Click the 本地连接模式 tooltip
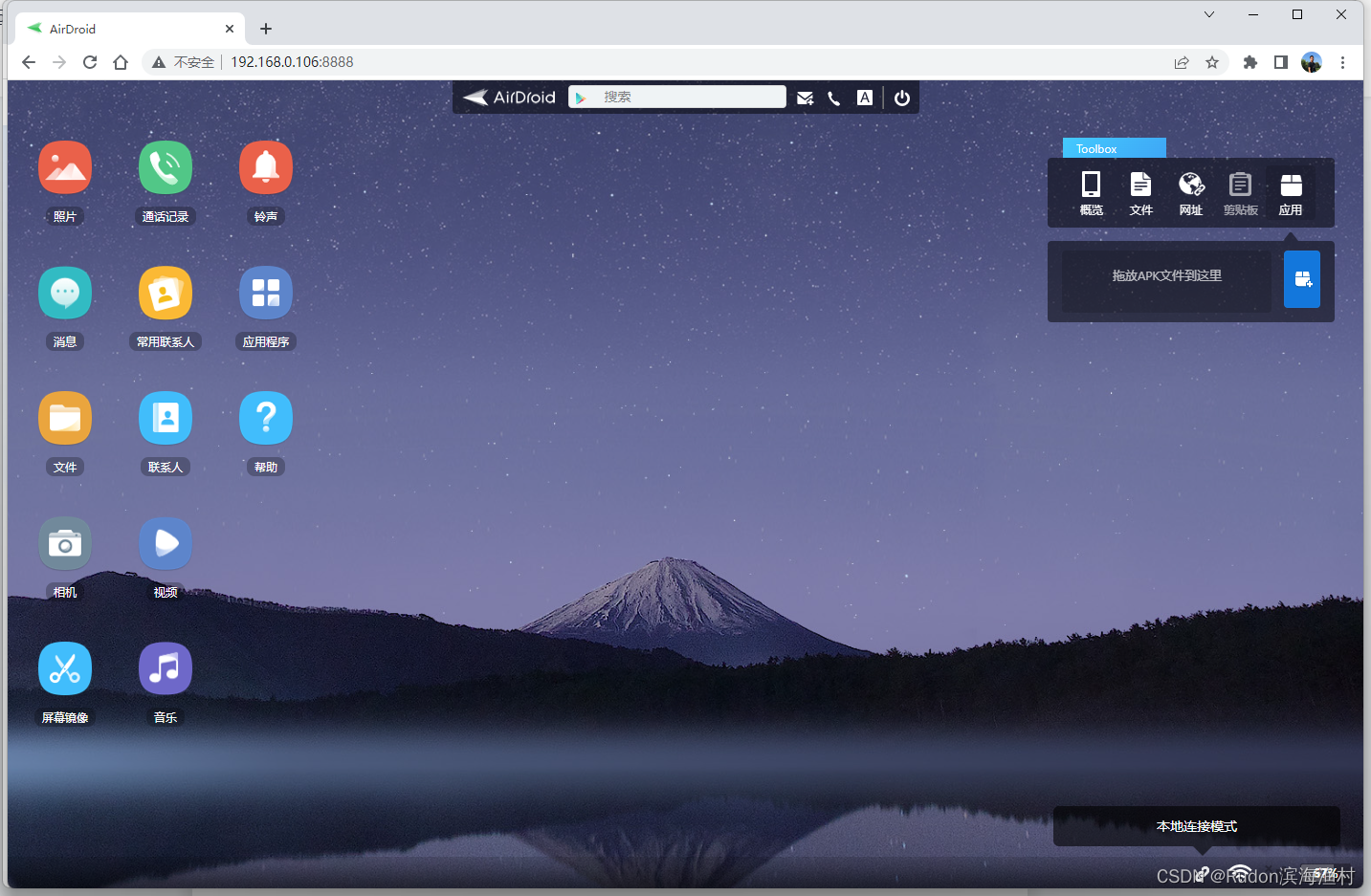Viewport: 1371px width, 896px height. 1197,826
